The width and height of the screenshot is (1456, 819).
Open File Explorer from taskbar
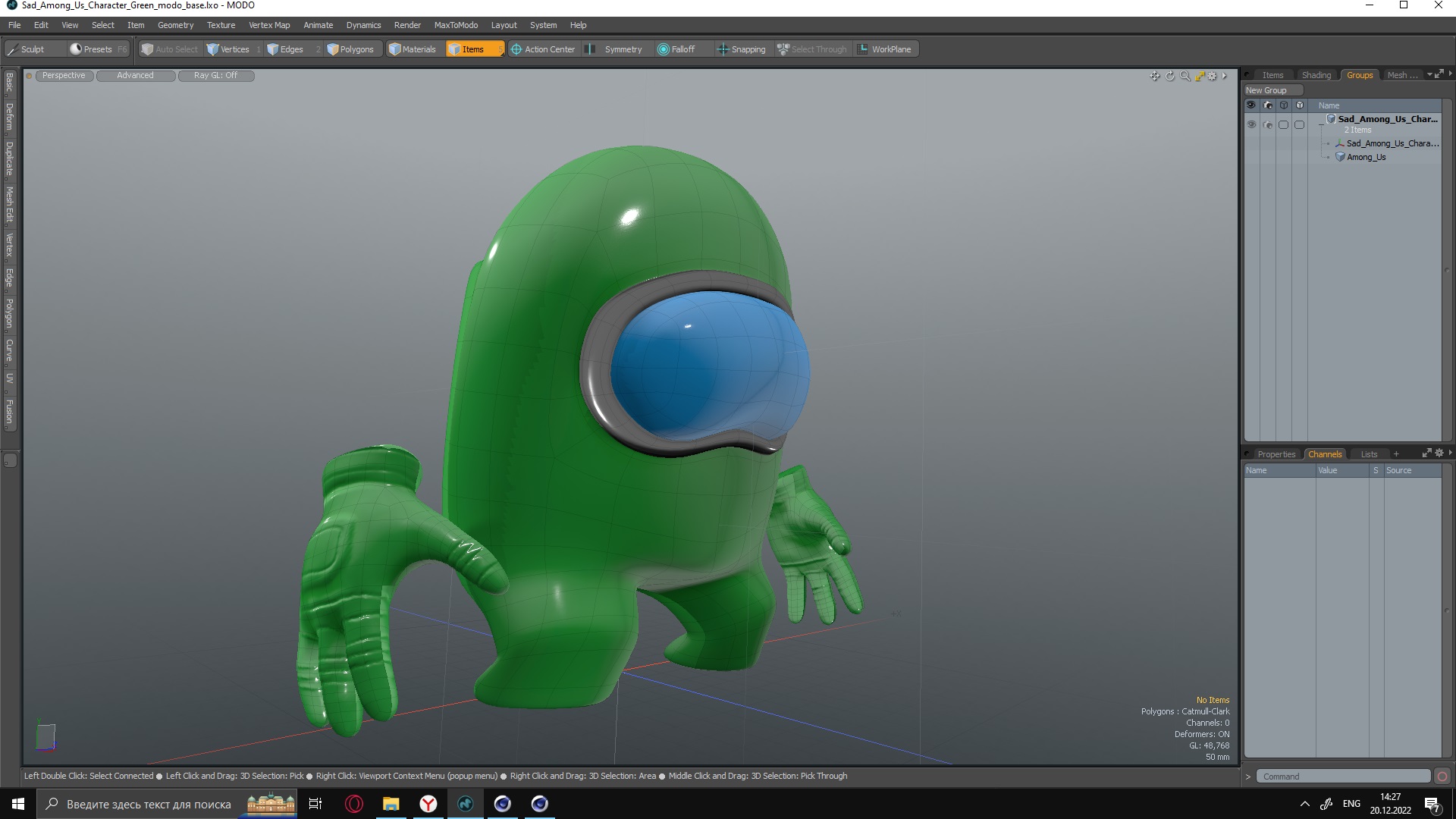pyautogui.click(x=391, y=804)
